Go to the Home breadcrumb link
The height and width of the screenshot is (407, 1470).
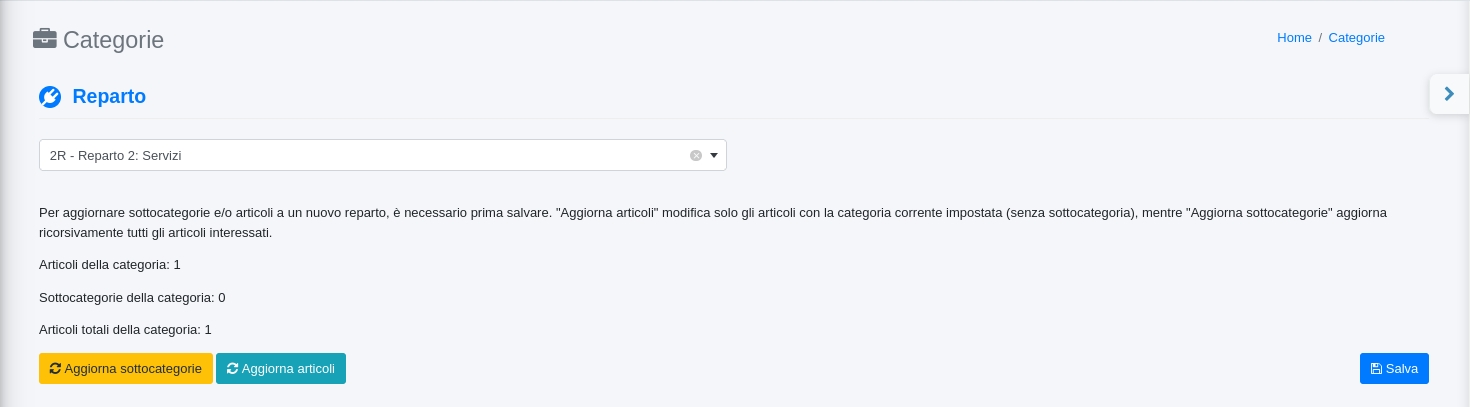click(x=1294, y=38)
